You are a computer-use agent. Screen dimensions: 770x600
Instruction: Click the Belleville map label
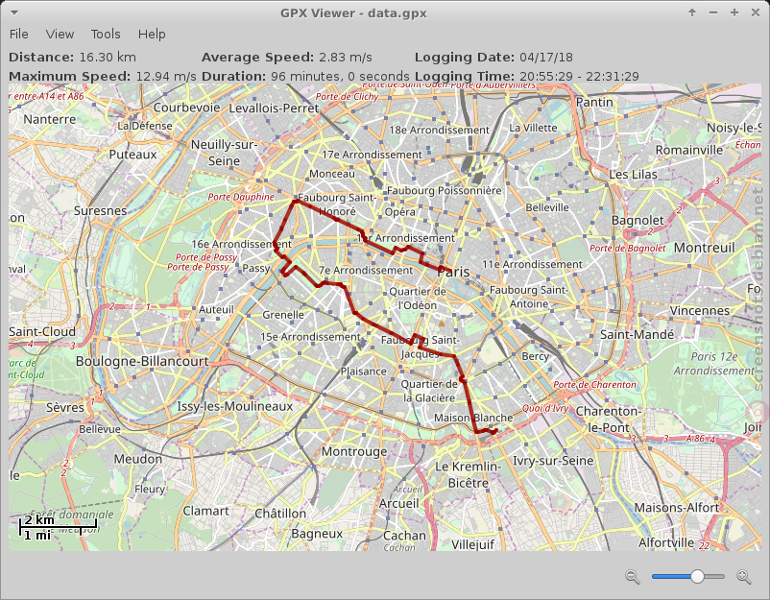(x=547, y=207)
